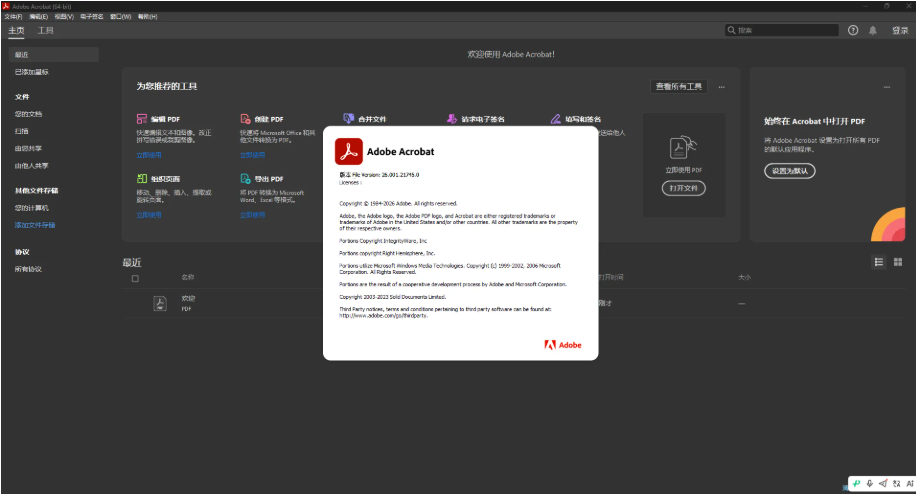Image resolution: width=916 pixels, height=494 pixels.
Task: Click the paper plane icon in floating toolbar
Action: (883, 483)
